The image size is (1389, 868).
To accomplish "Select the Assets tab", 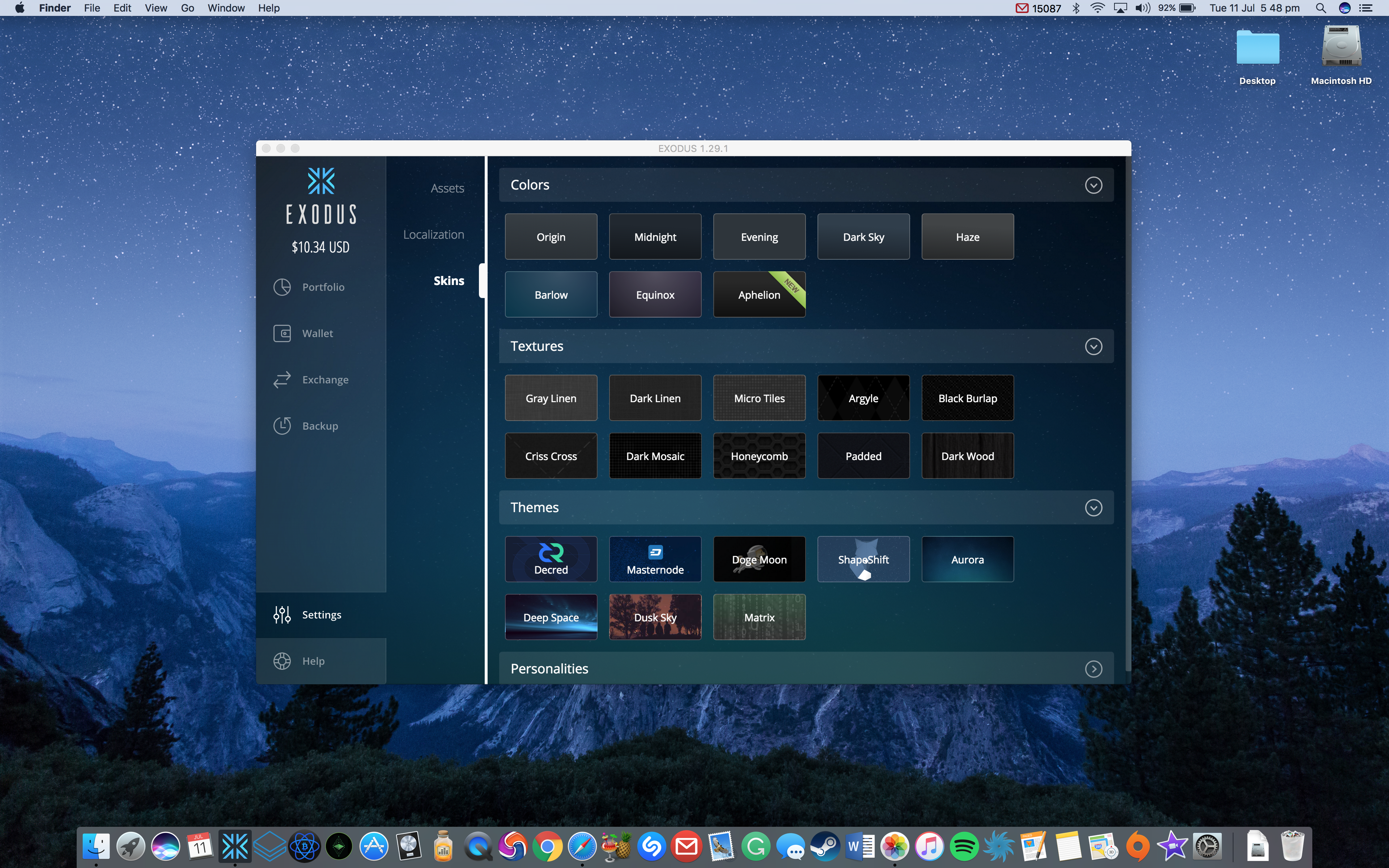I will [x=447, y=188].
